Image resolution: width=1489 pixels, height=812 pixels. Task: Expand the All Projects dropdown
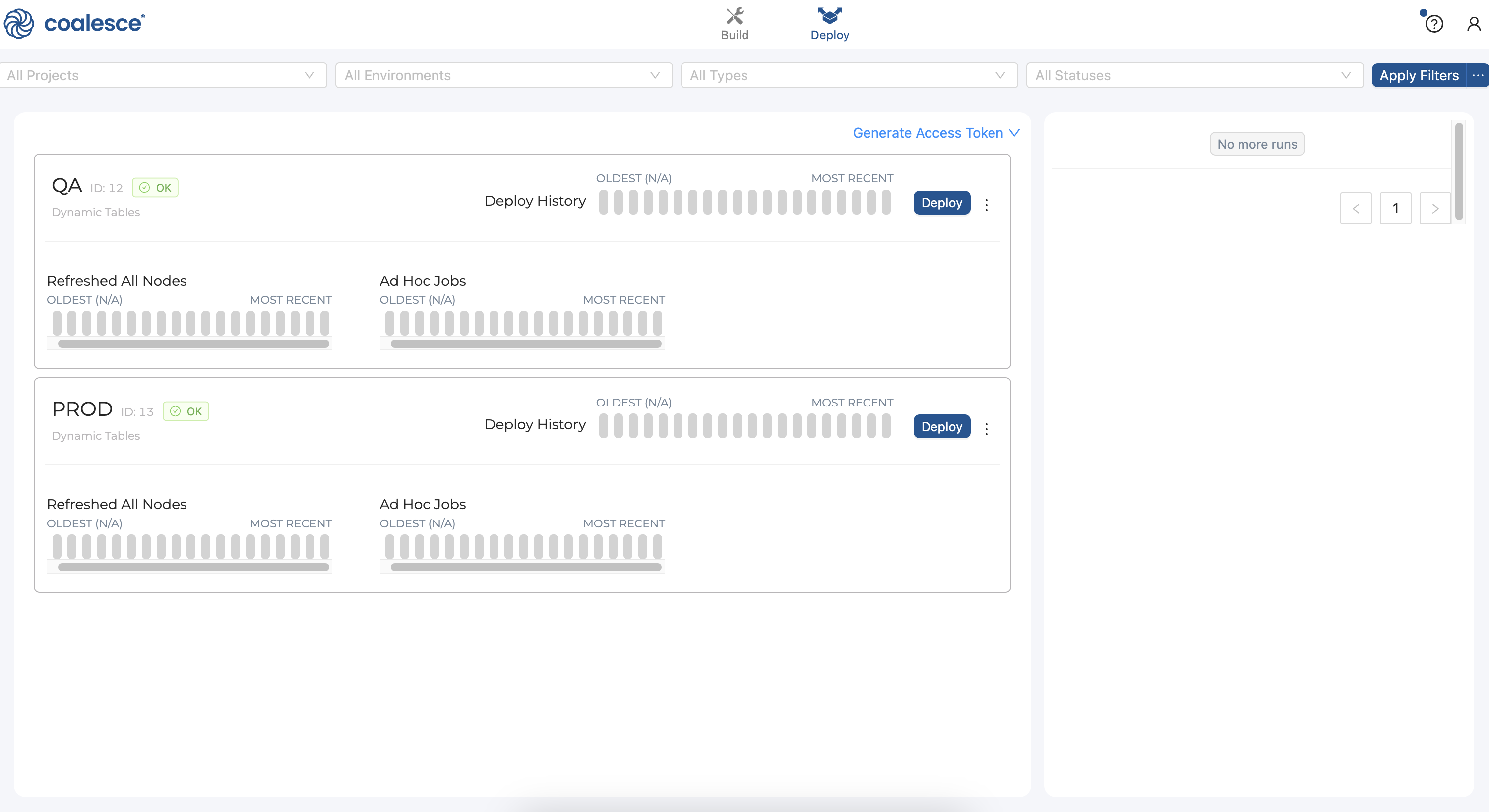pyautogui.click(x=163, y=76)
